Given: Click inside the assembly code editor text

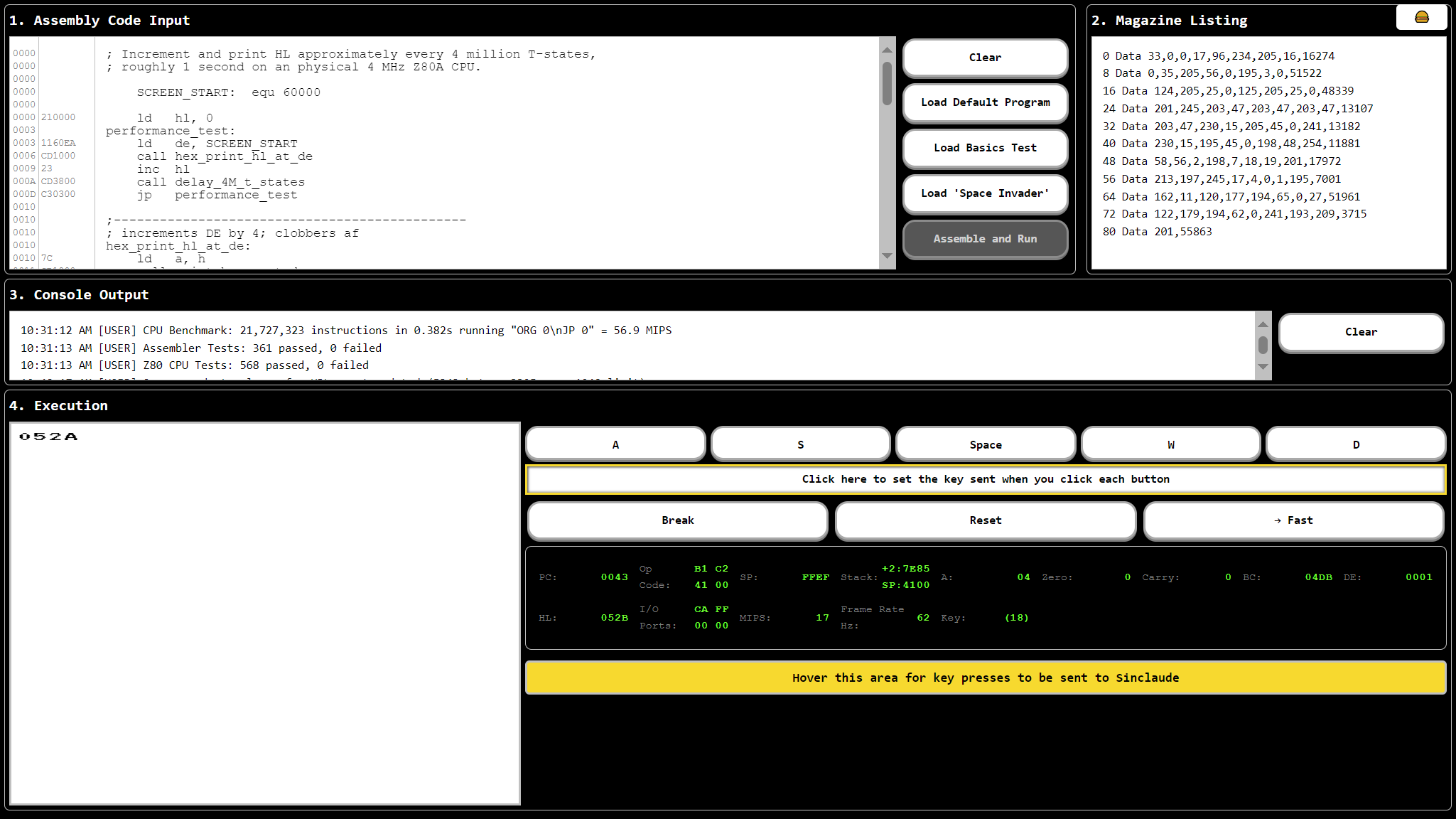Looking at the screenshot, I should pyautogui.click(x=355, y=156).
